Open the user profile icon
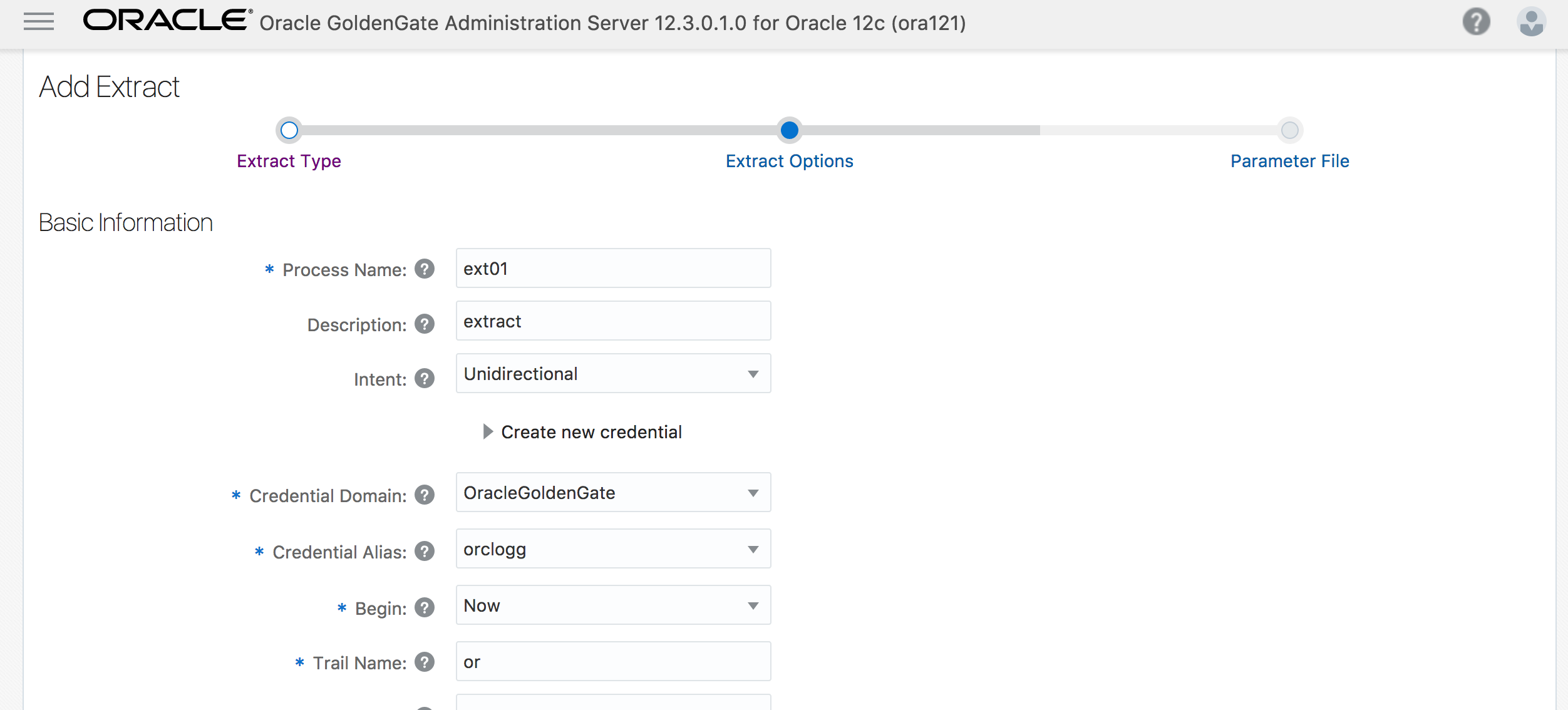Image resolution: width=1568 pixels, height=710 pixels. 1532,21
